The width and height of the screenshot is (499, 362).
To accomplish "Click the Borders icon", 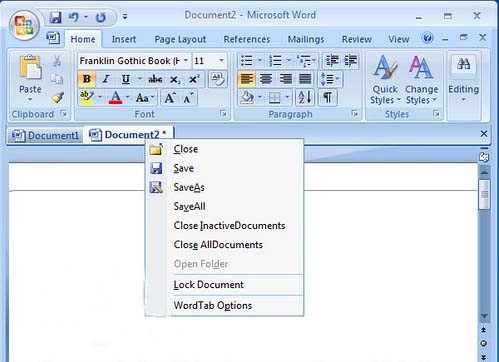I will point(275,98).
